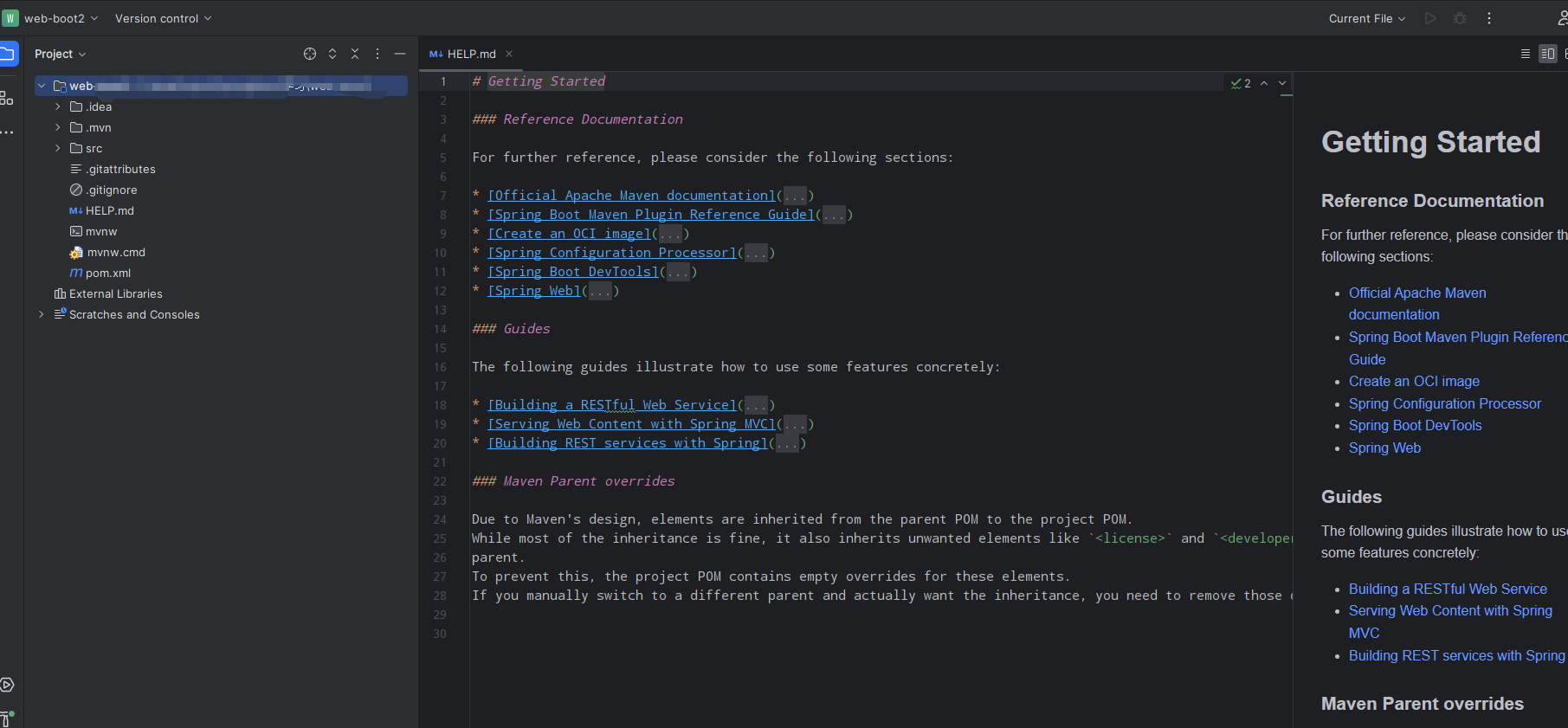This screenshot has height=728, width=1568.
Task: Click [Spring Web] link in editor
Action: point(534,291)
